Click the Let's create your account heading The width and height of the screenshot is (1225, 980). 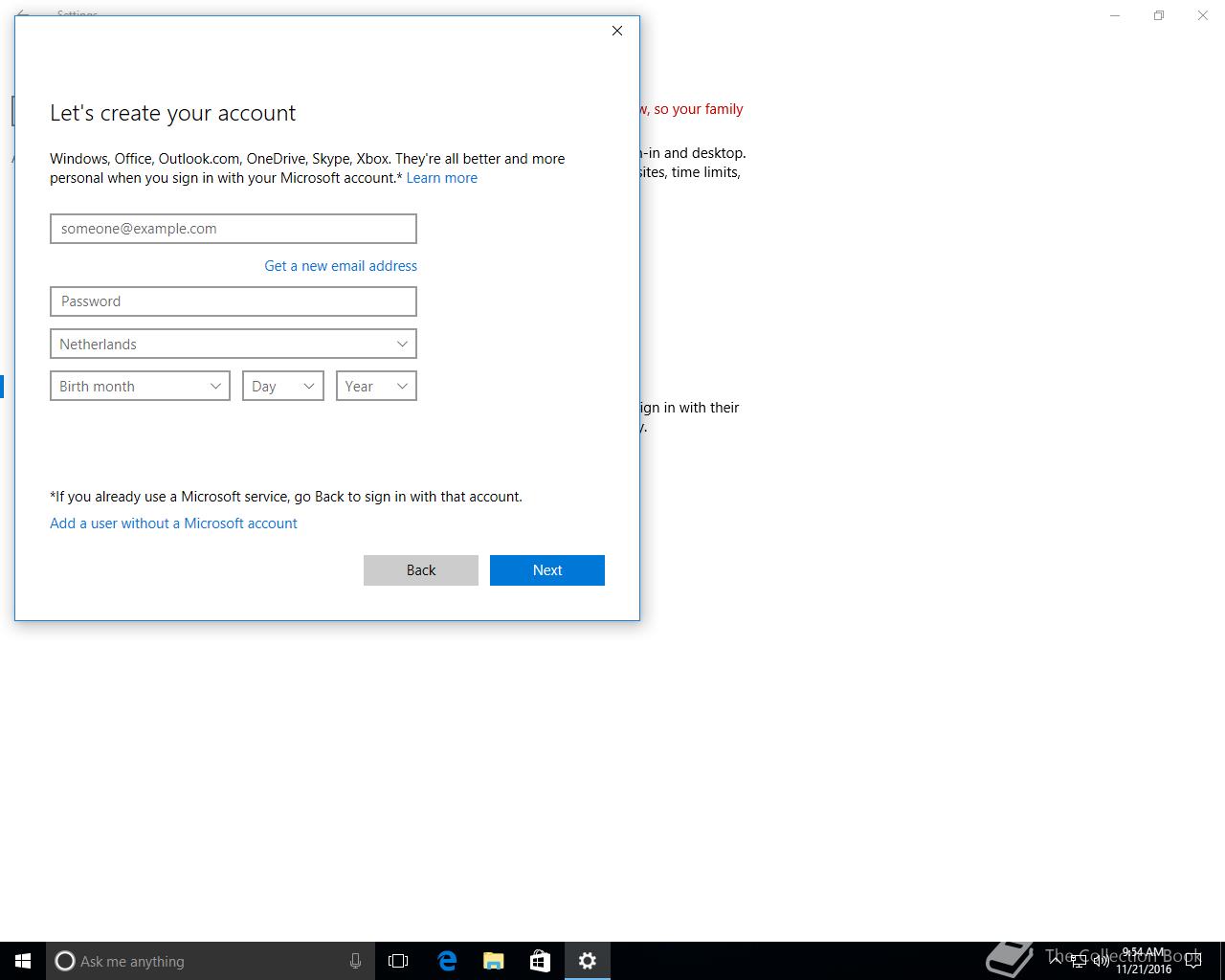[x=172, y=113]
